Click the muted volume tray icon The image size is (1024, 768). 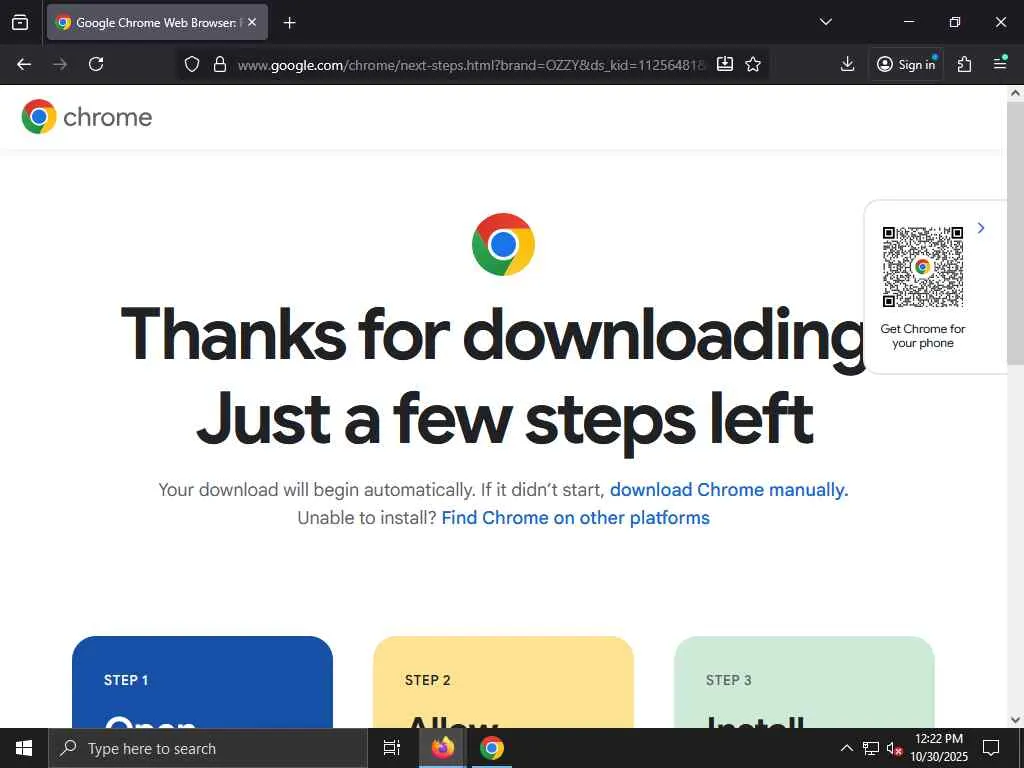click(x=895, y=748)
